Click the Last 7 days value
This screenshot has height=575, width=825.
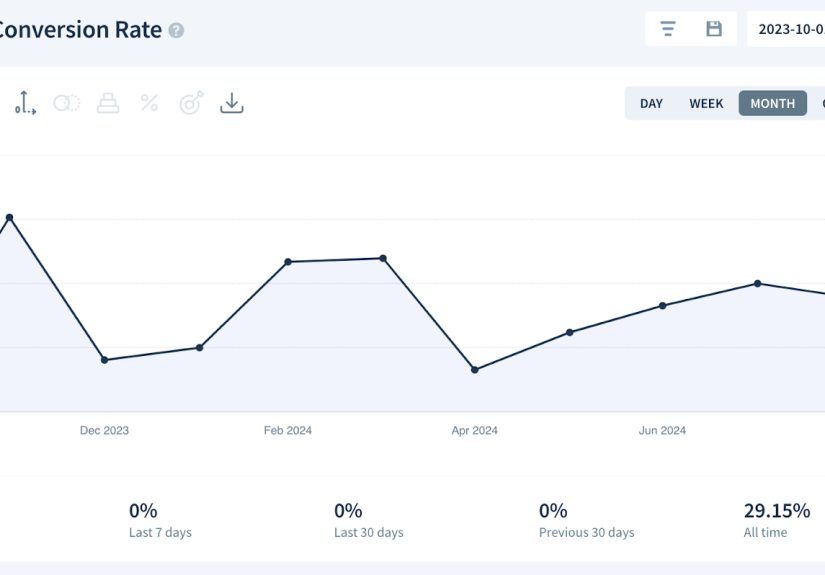click(143, 510)
